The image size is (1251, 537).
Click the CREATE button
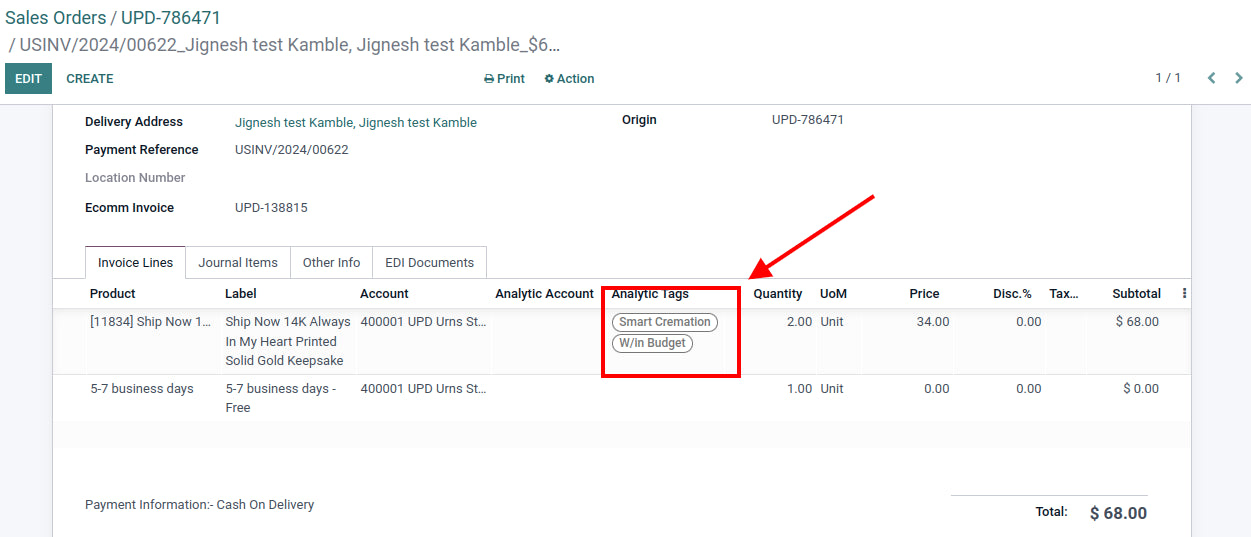coord(90,79)
